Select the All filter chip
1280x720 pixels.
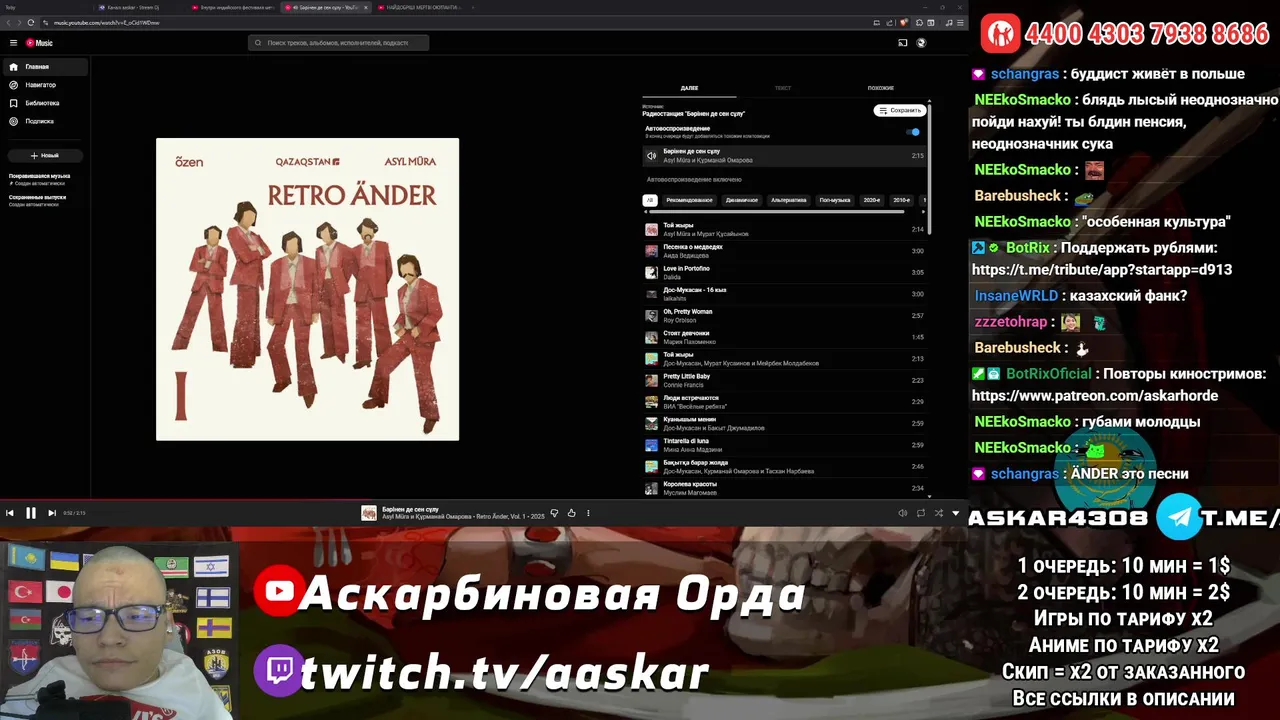(x=650, y=200)
